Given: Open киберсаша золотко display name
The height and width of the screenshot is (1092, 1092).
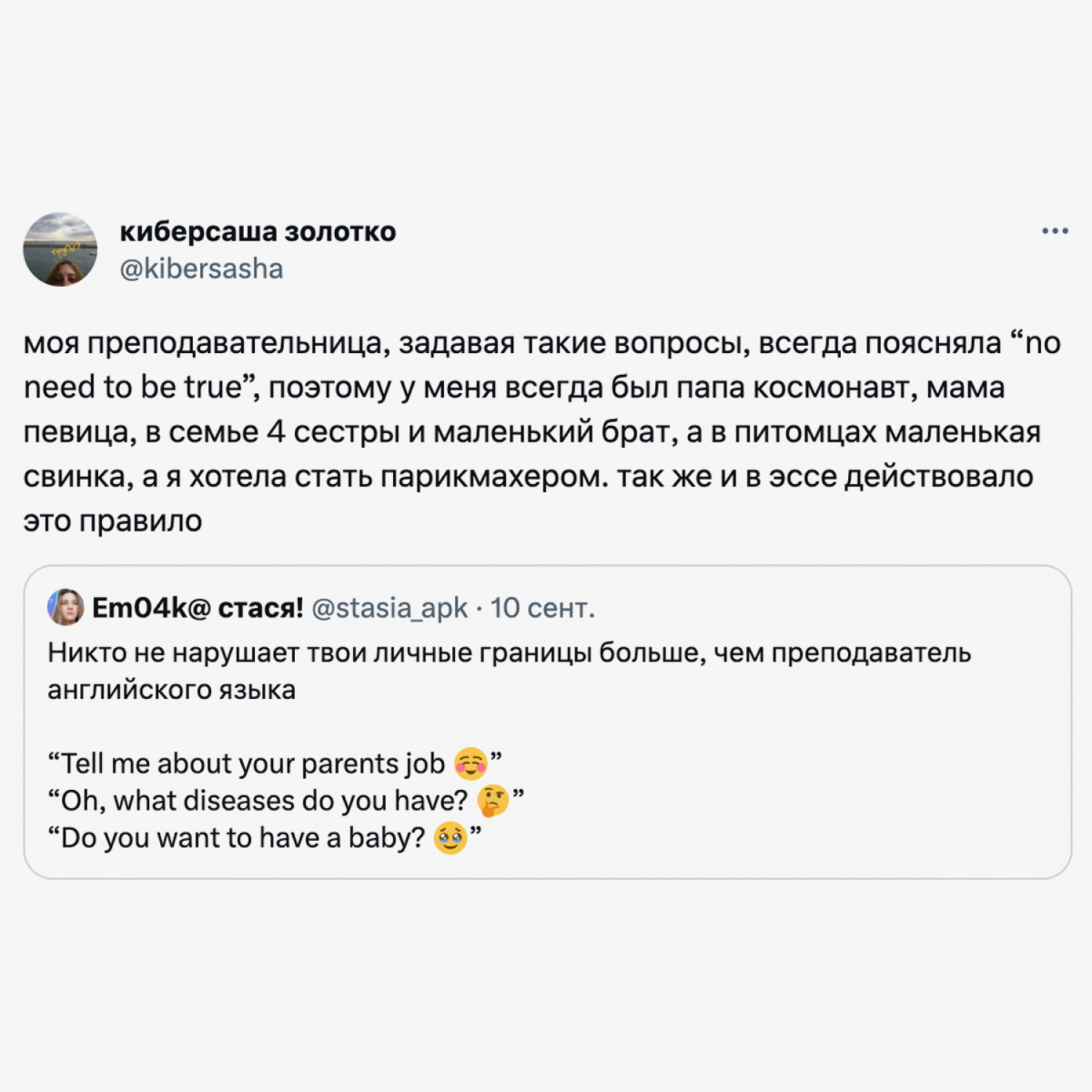Looking at the screenshot, I should pyautogui.click(x=258, y=232).
